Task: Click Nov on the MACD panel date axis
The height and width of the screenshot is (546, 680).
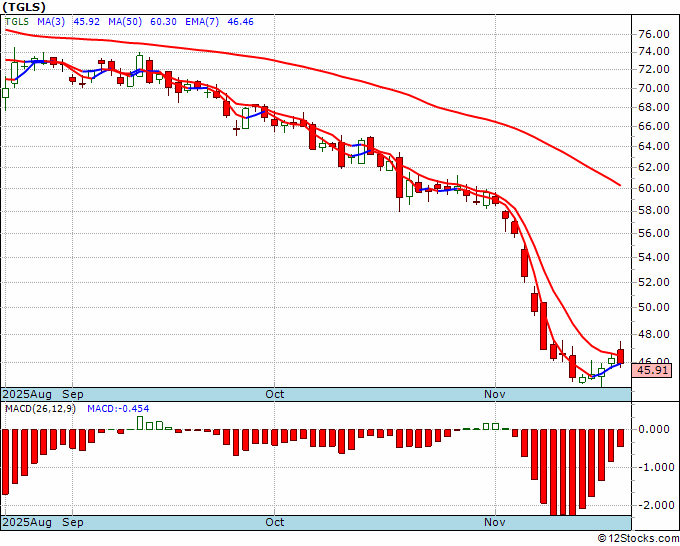Action: pyautogui.click(x=495, y=522)
